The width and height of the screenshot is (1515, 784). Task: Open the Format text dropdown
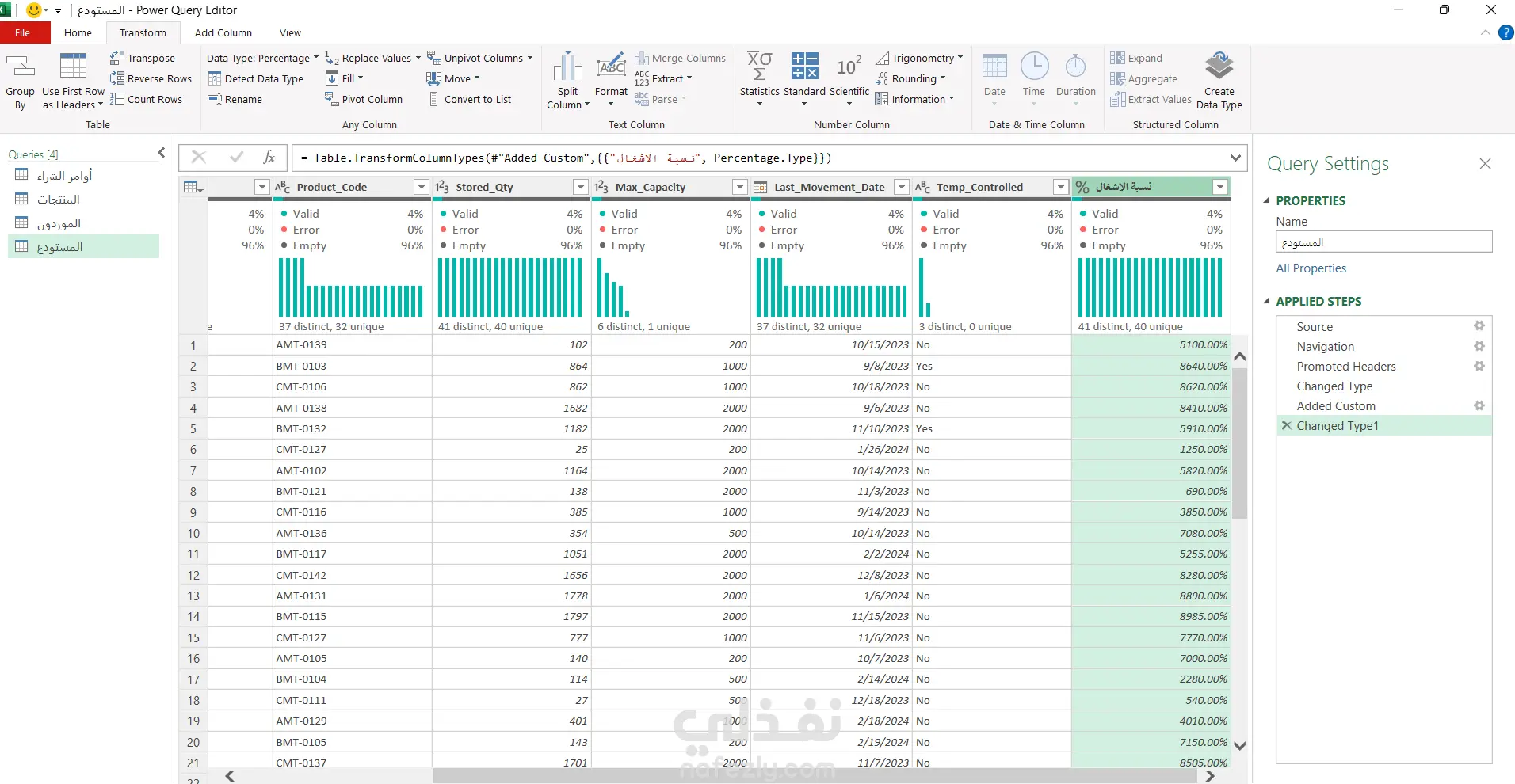click(x=611, y=79)
